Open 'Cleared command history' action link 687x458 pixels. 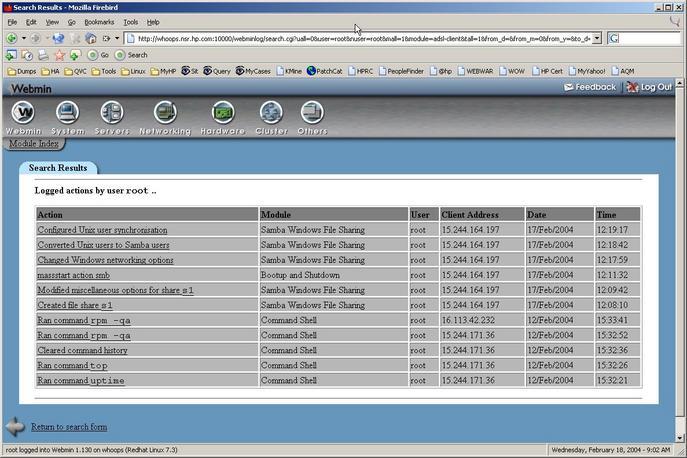[82, 350]
